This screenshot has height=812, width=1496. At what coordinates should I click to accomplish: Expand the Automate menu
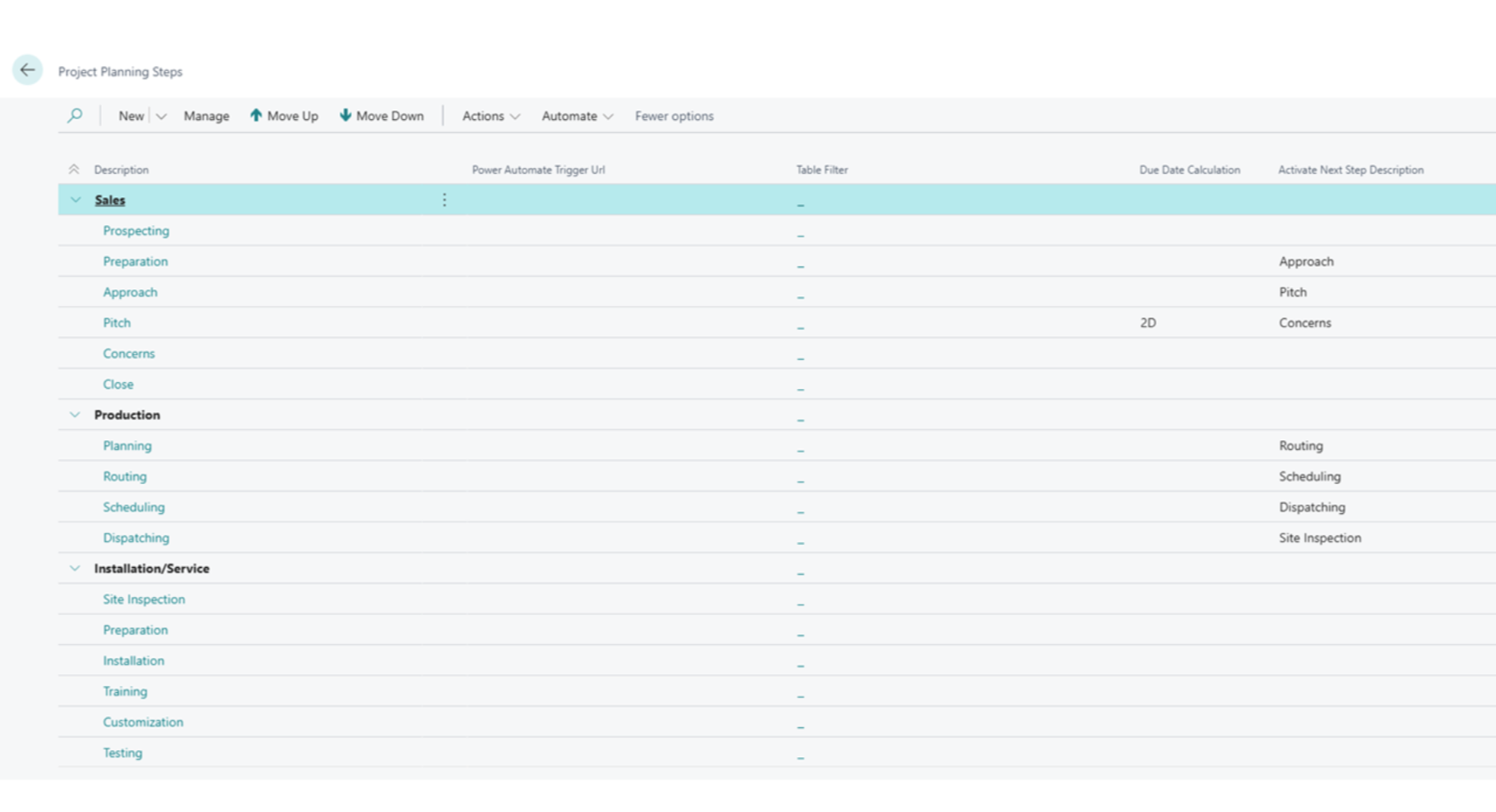[577, 116]
